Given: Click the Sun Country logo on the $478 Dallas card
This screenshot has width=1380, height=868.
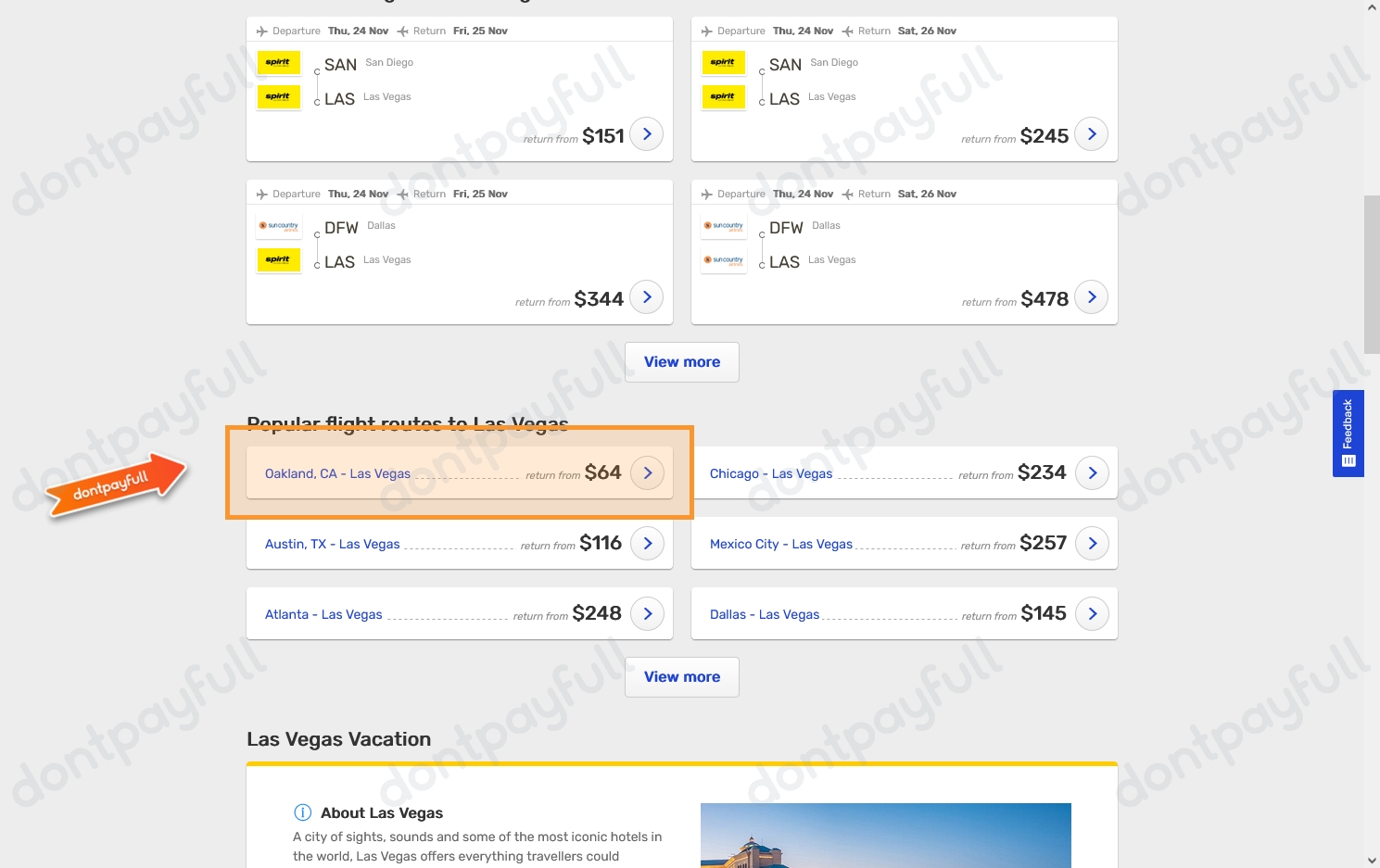Looking at the screenshot, I should point(723,226).
